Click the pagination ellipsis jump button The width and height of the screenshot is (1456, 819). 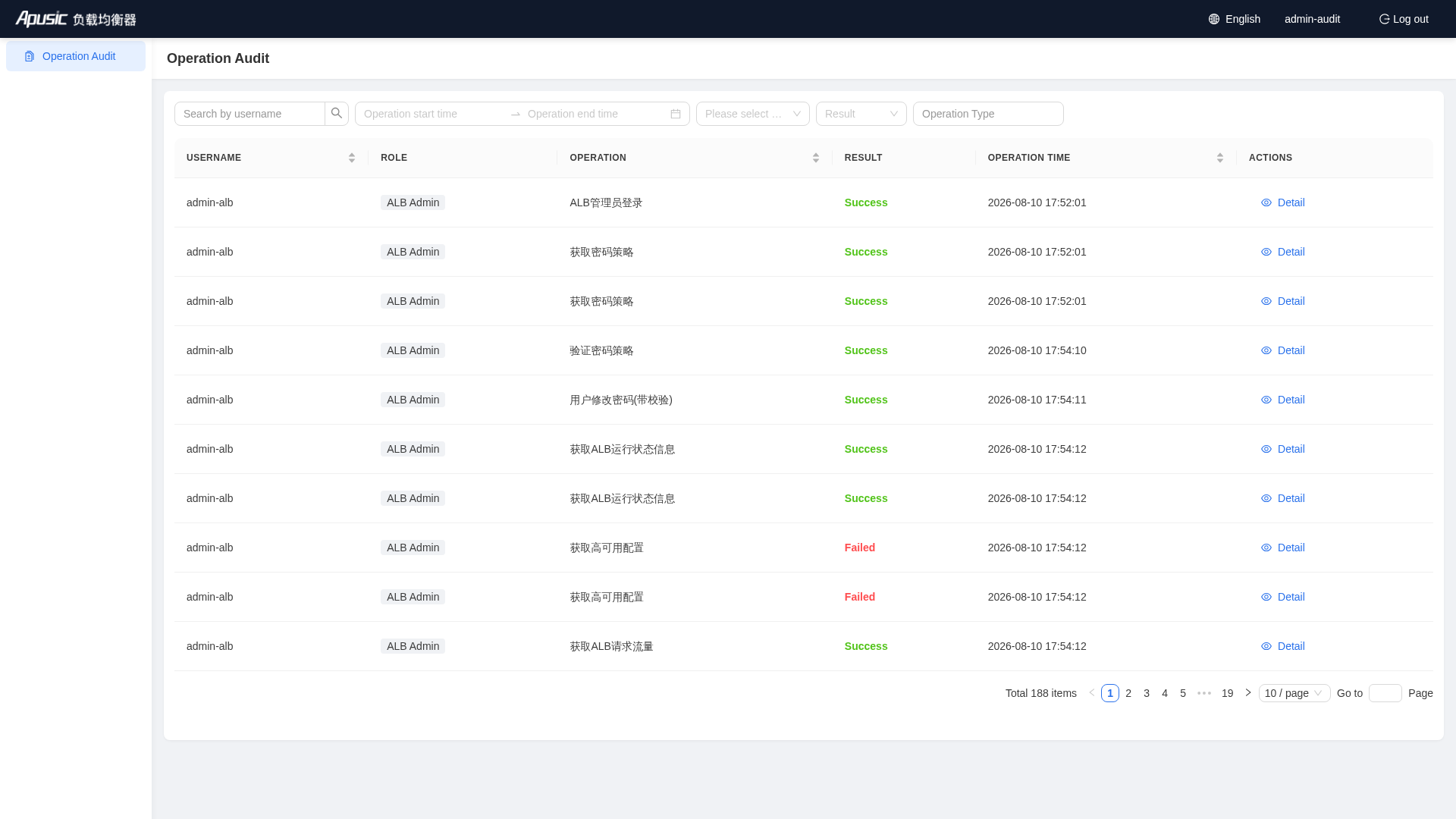coord(1204,693)
